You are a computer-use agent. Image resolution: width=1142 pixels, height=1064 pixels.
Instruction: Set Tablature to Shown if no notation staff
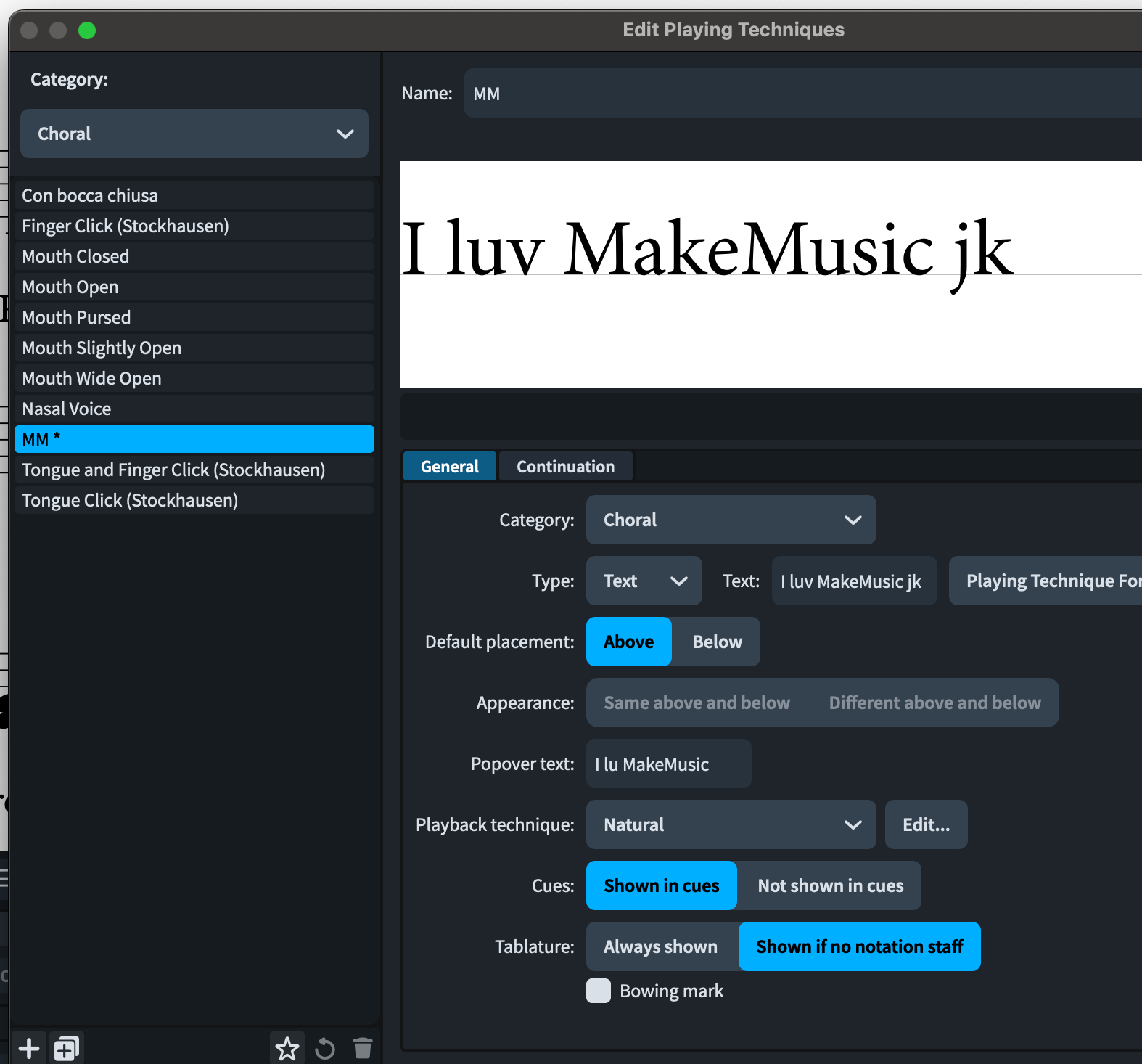coord(860,946)
